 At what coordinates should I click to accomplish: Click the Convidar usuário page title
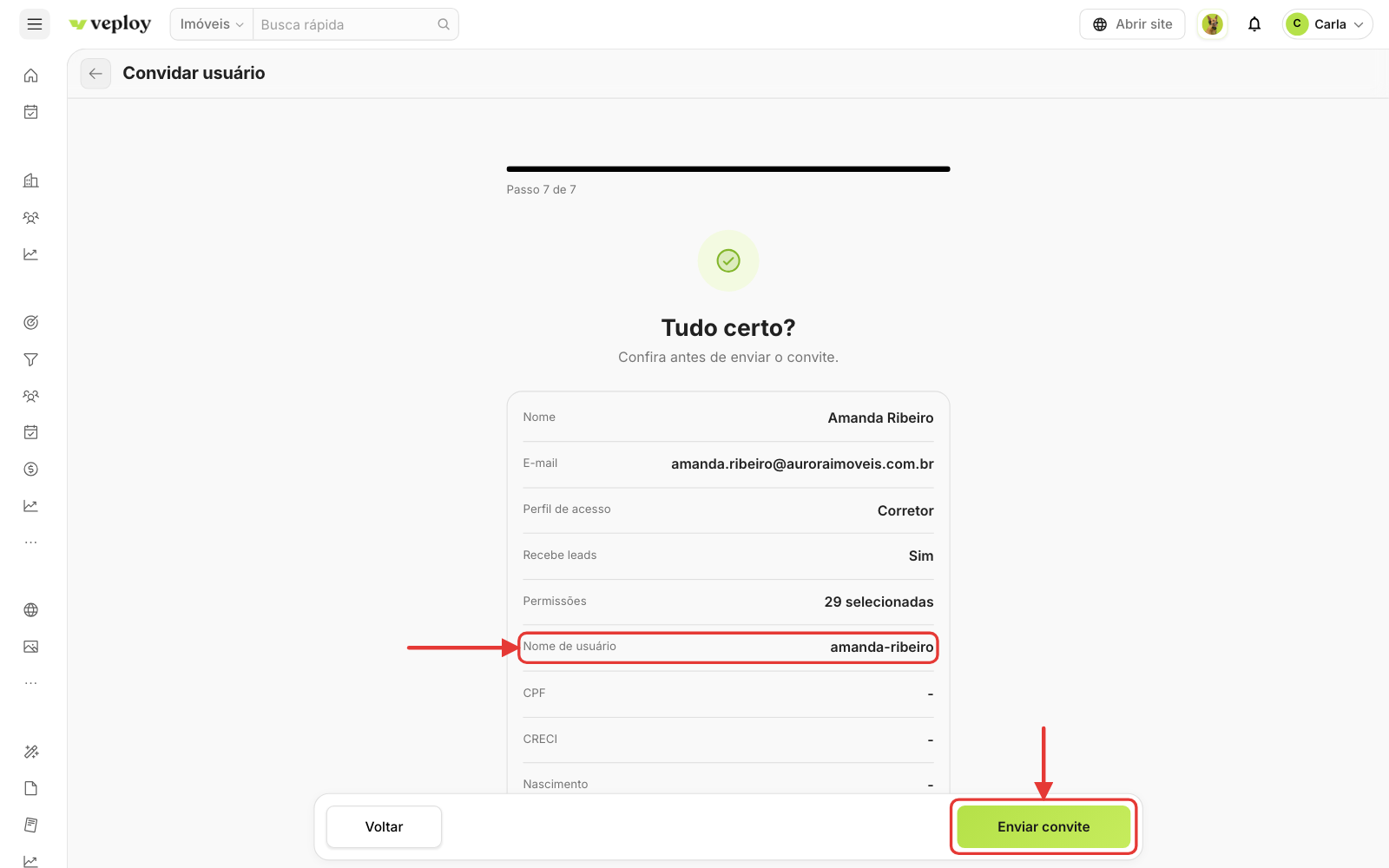[x=194, y=74]
